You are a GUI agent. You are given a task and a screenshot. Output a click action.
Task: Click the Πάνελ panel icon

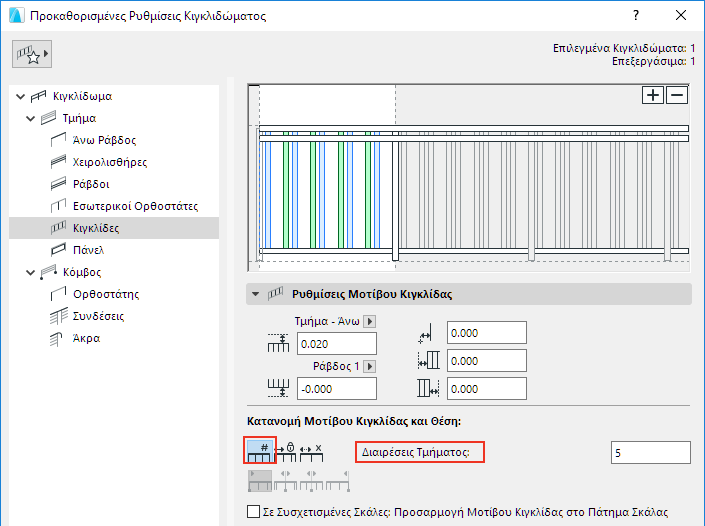pyautogui.click(x=58, y=250)
